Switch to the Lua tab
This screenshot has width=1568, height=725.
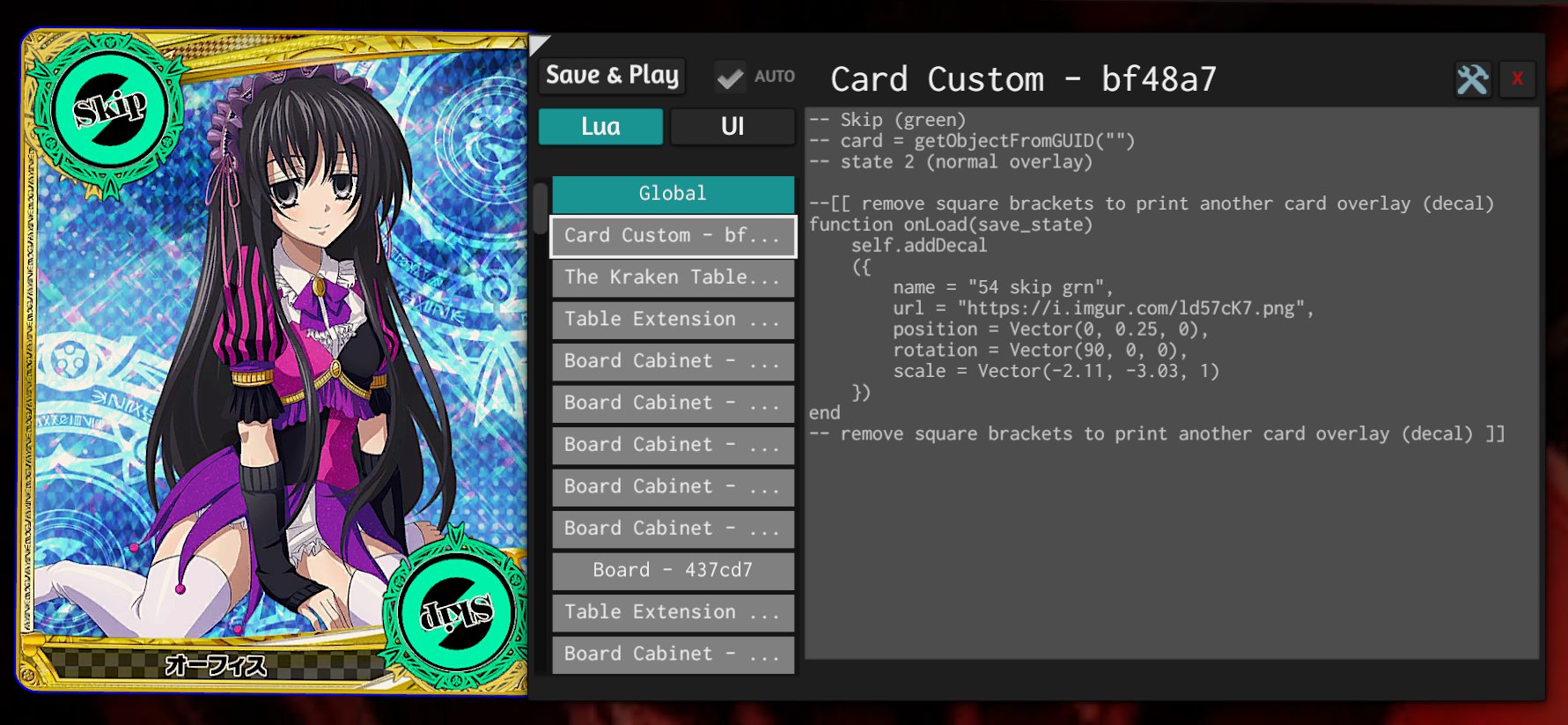(600, 127)
